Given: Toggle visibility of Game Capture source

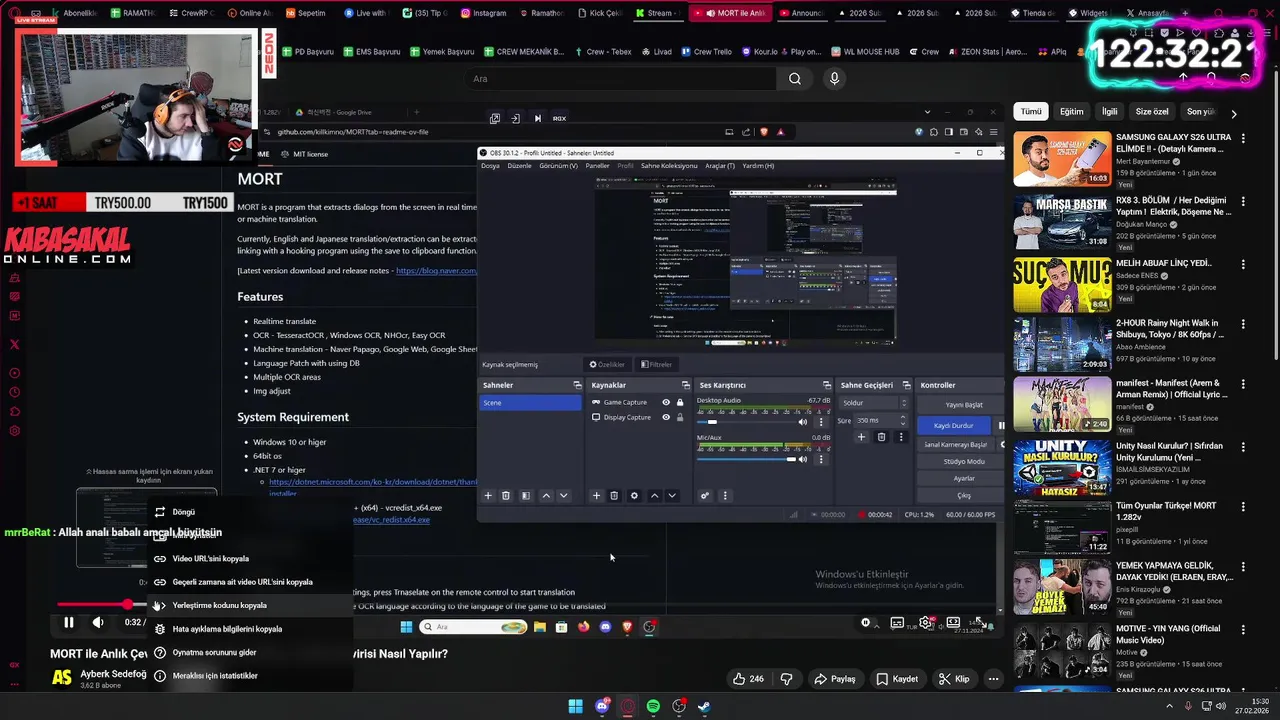Looking at the screenshot, I should pyautogui.click(x=666, y=402).
